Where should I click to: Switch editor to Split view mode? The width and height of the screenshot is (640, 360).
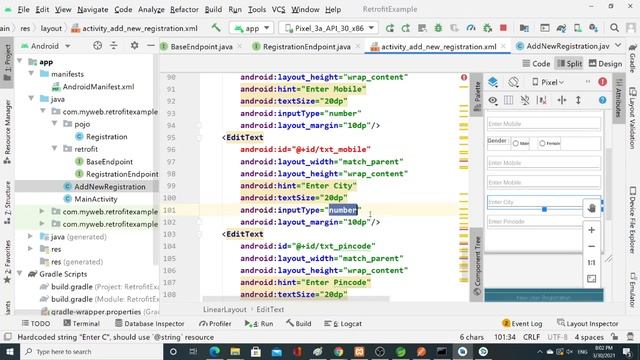[570, 64]
